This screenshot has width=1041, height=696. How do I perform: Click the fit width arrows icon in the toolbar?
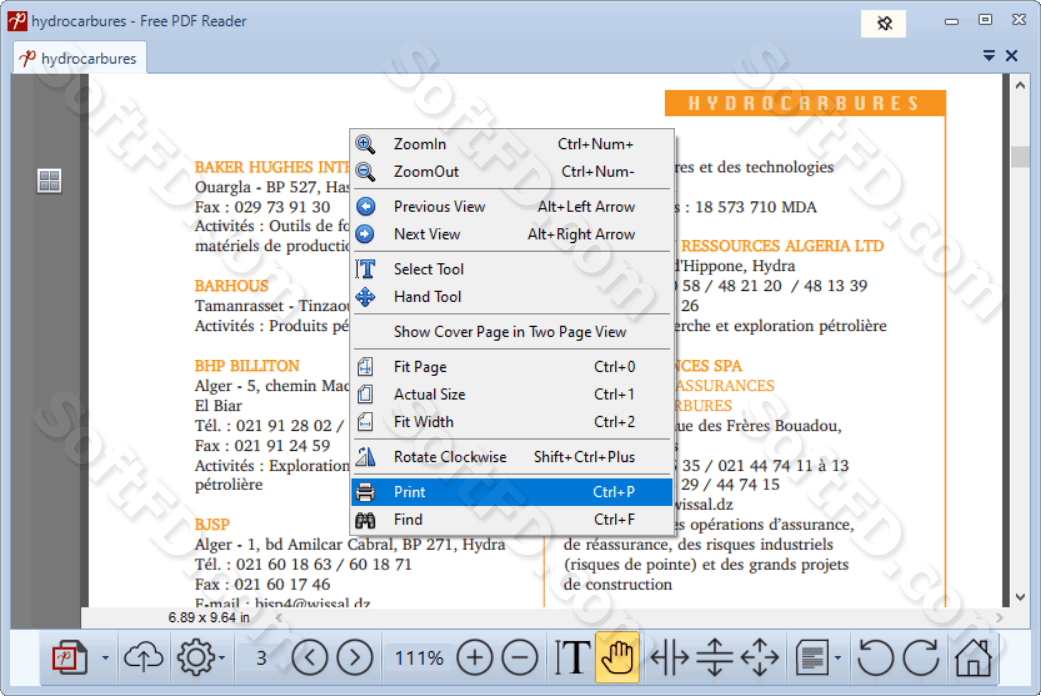(669, 657)
